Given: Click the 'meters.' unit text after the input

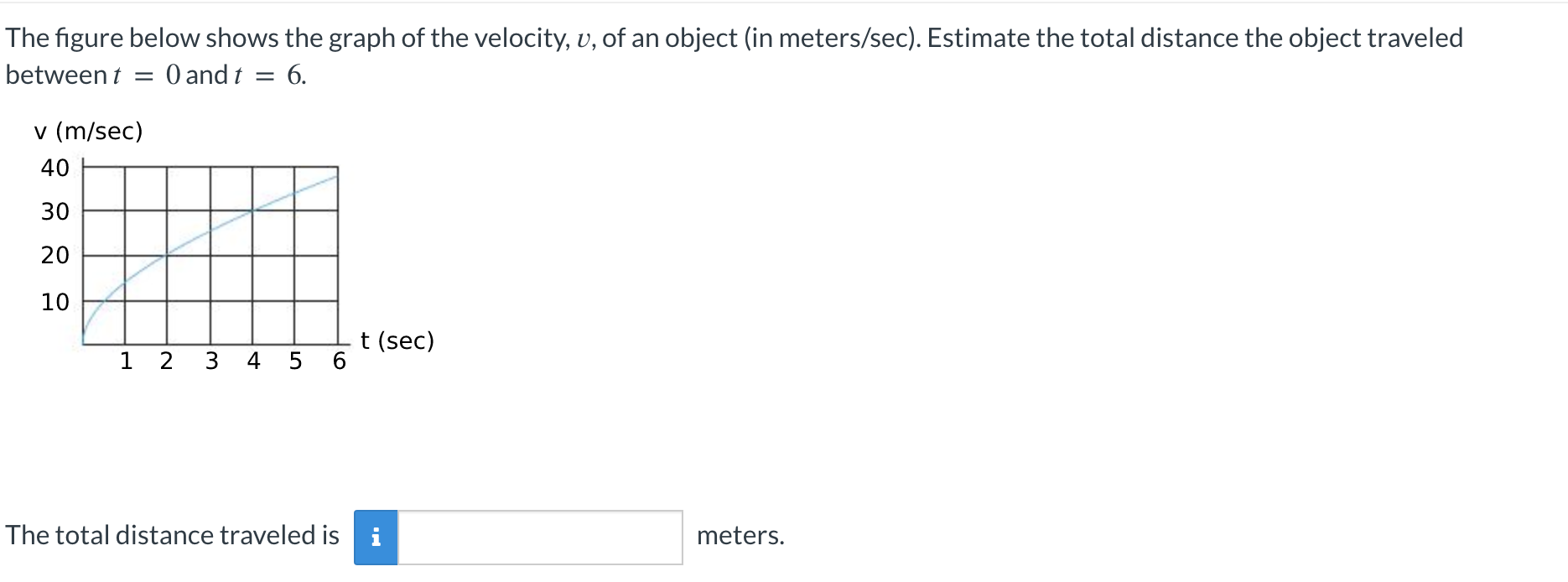Looking at the screenshot, I should tap(740, 535).
